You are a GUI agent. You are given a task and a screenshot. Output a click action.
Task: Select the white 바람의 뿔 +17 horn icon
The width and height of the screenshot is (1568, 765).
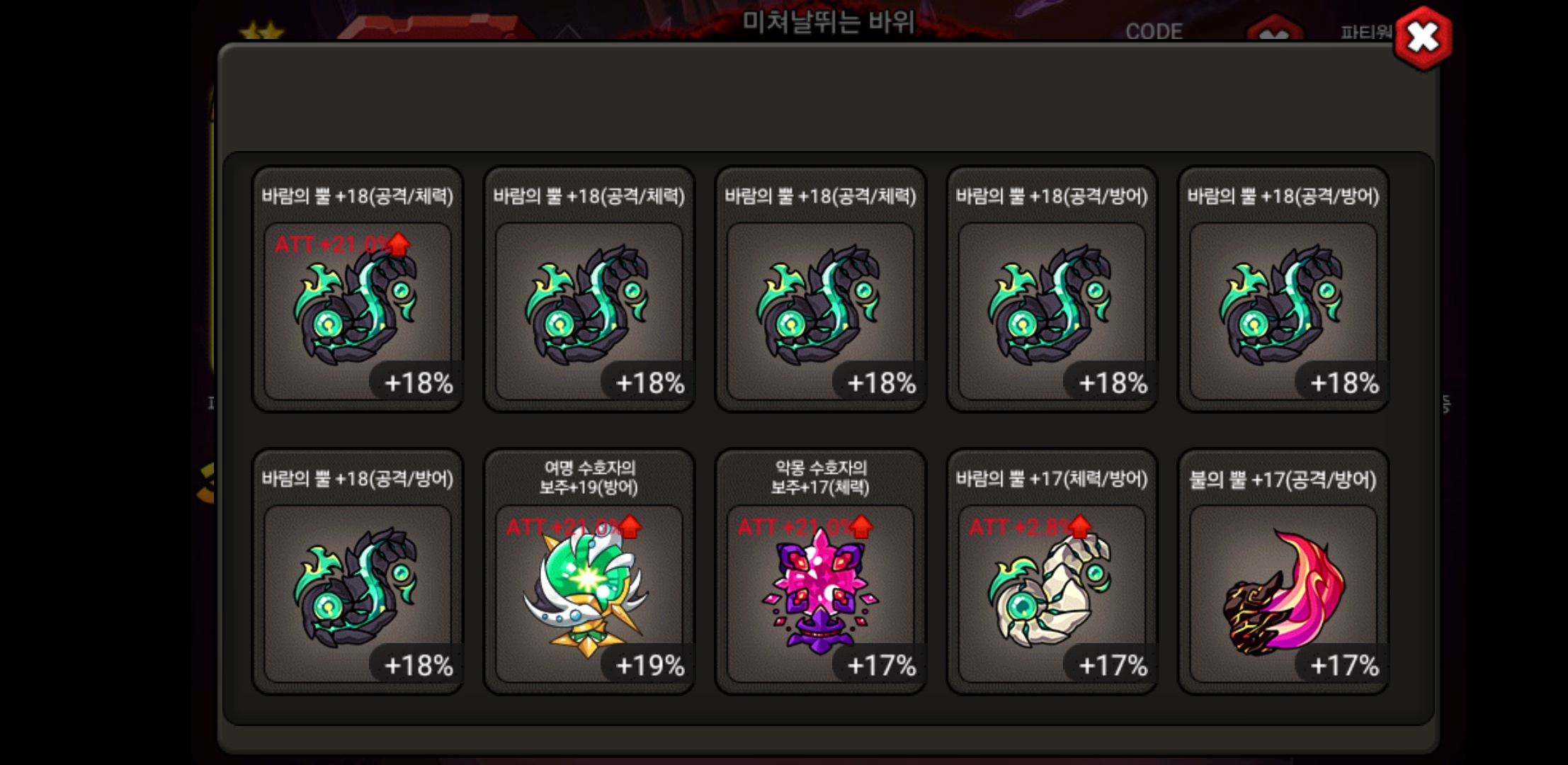coord(1052,572)
